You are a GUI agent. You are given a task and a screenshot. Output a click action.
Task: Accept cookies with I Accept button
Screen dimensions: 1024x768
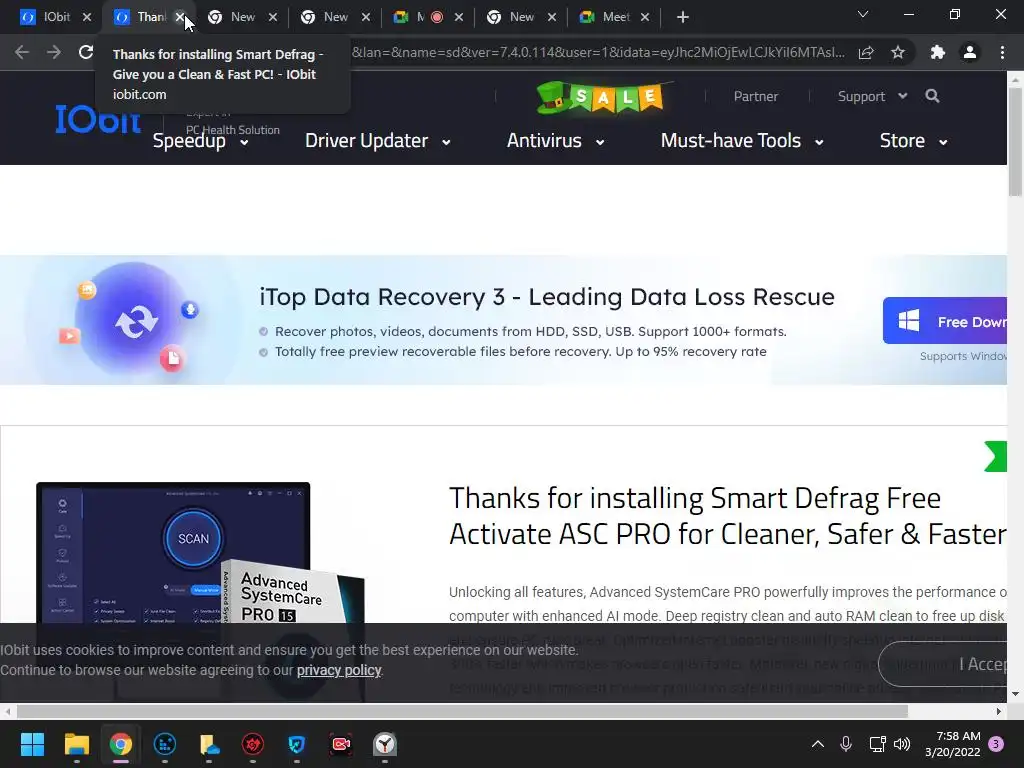[x=944, y=664]
